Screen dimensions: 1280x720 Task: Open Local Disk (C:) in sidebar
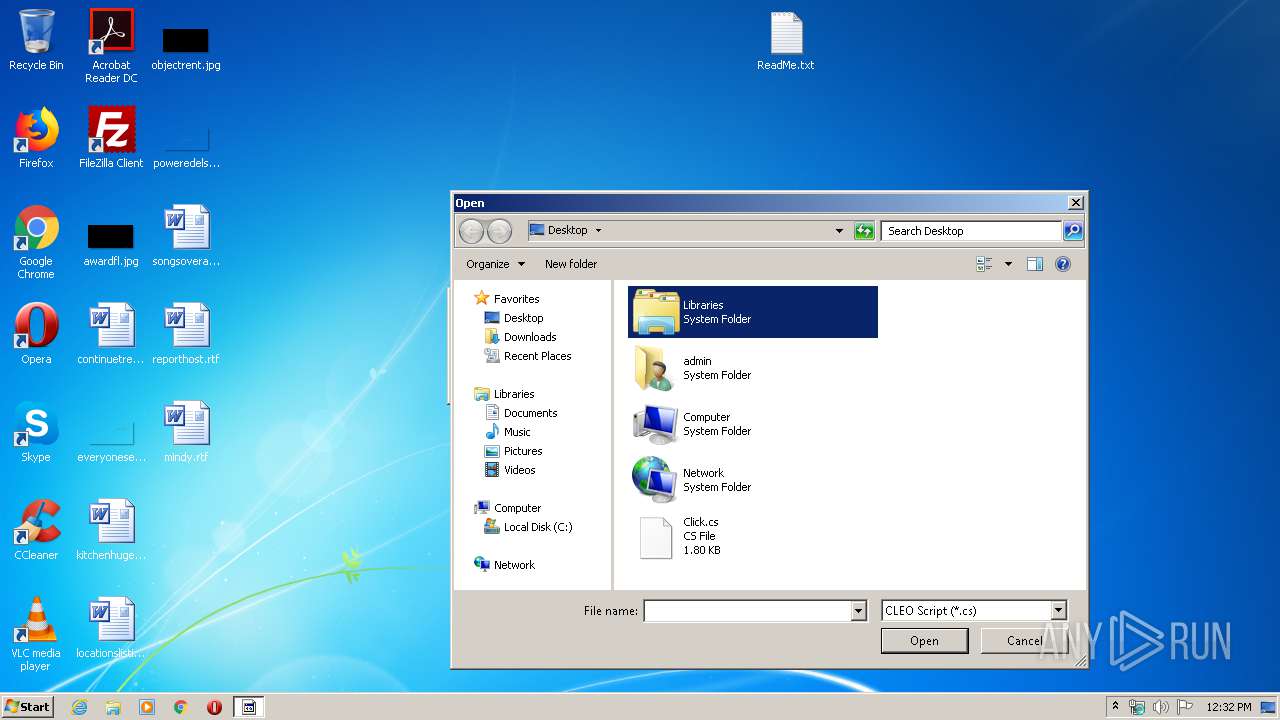[528, 527]
